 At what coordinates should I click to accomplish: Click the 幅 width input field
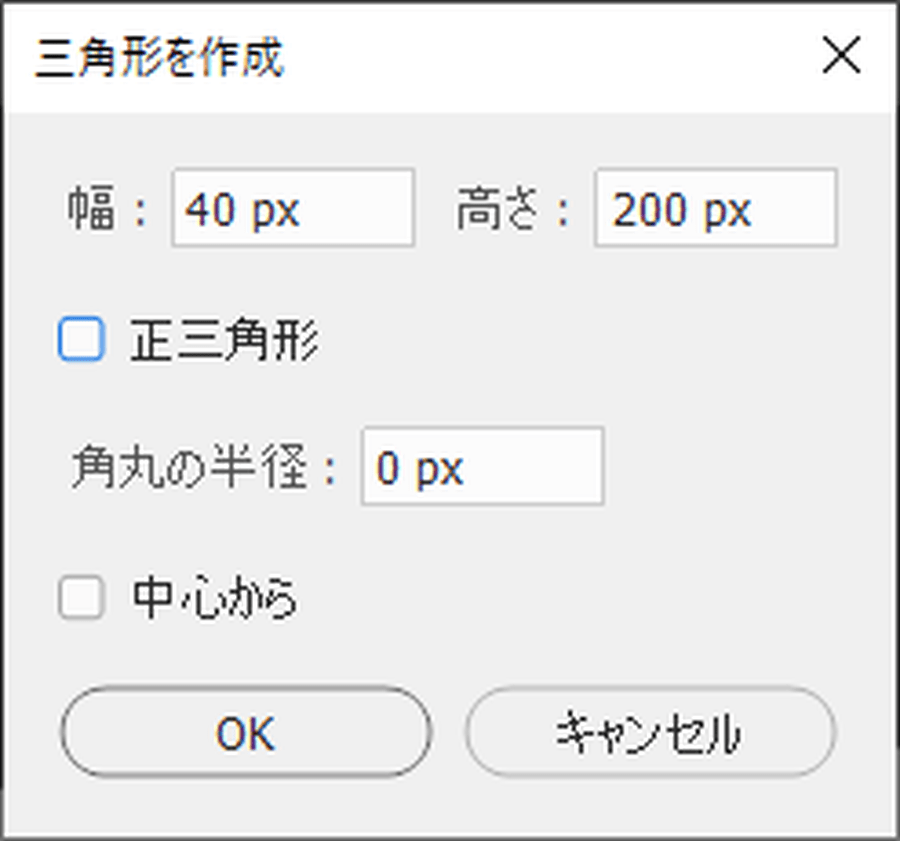click(292, 208)
